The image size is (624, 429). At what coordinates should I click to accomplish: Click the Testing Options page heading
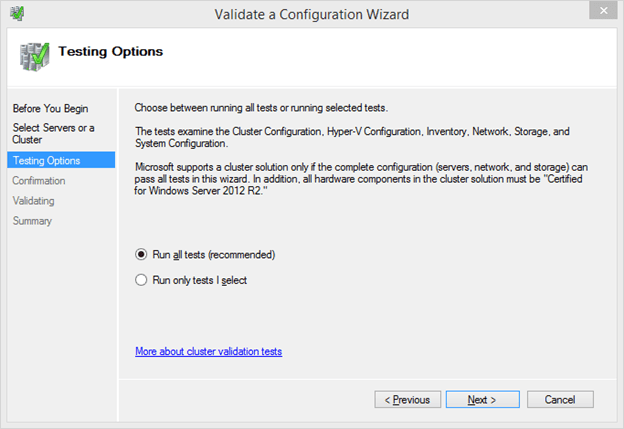[111, 51]
